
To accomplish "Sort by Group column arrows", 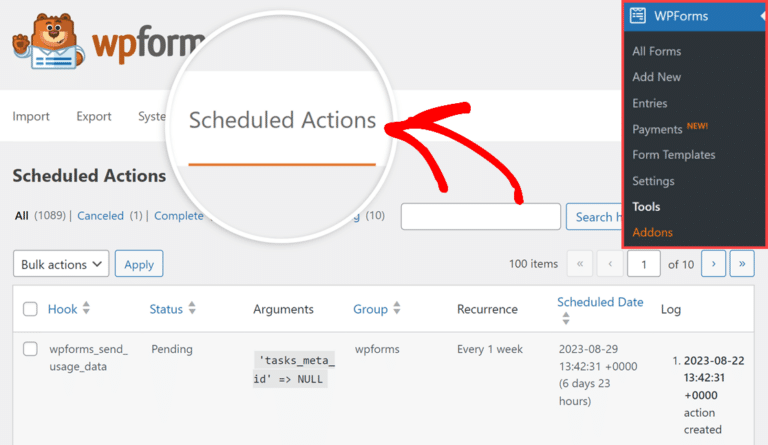I will 397,308.
